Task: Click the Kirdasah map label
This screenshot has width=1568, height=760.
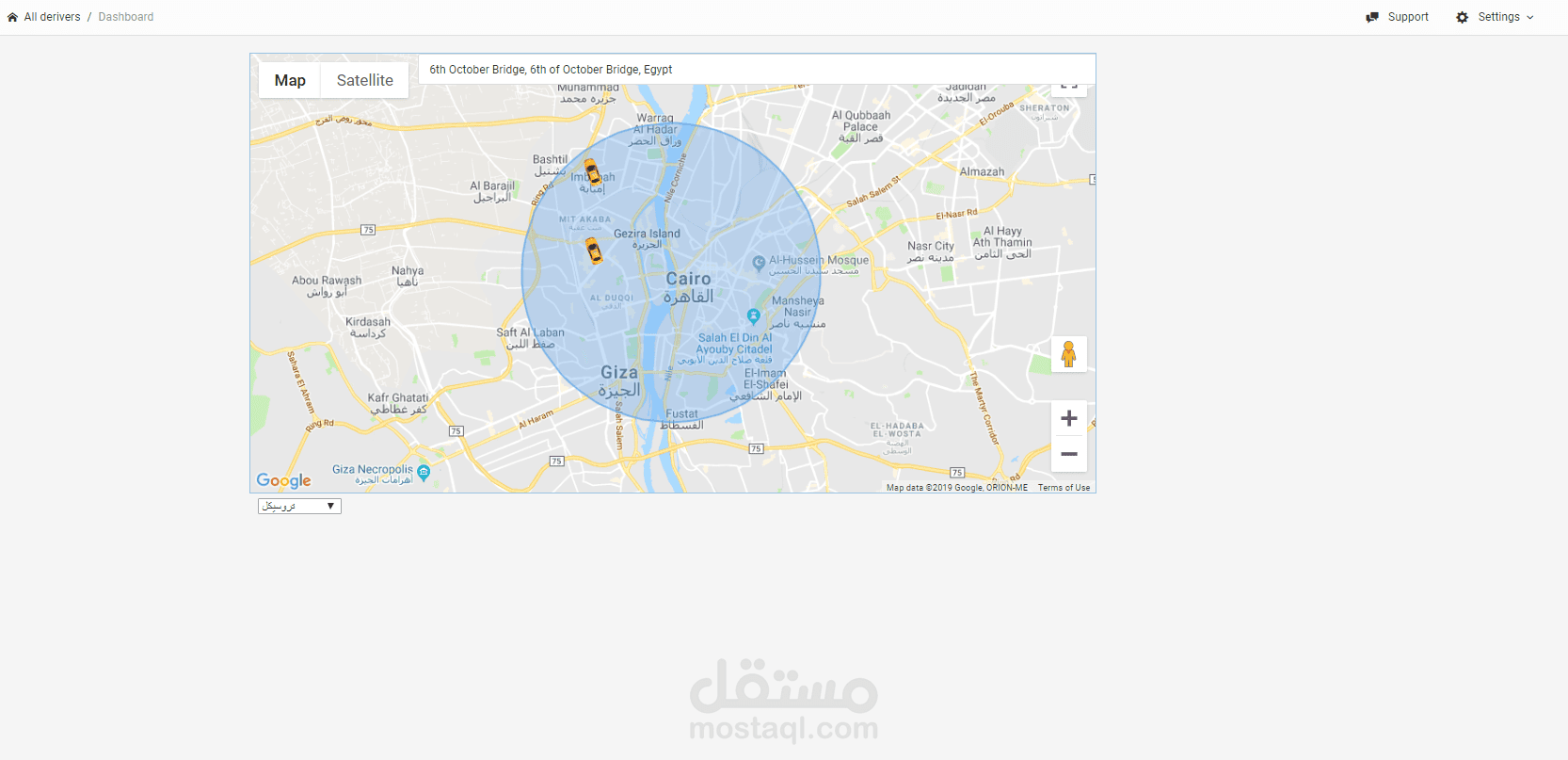Action: click(368, 327)
